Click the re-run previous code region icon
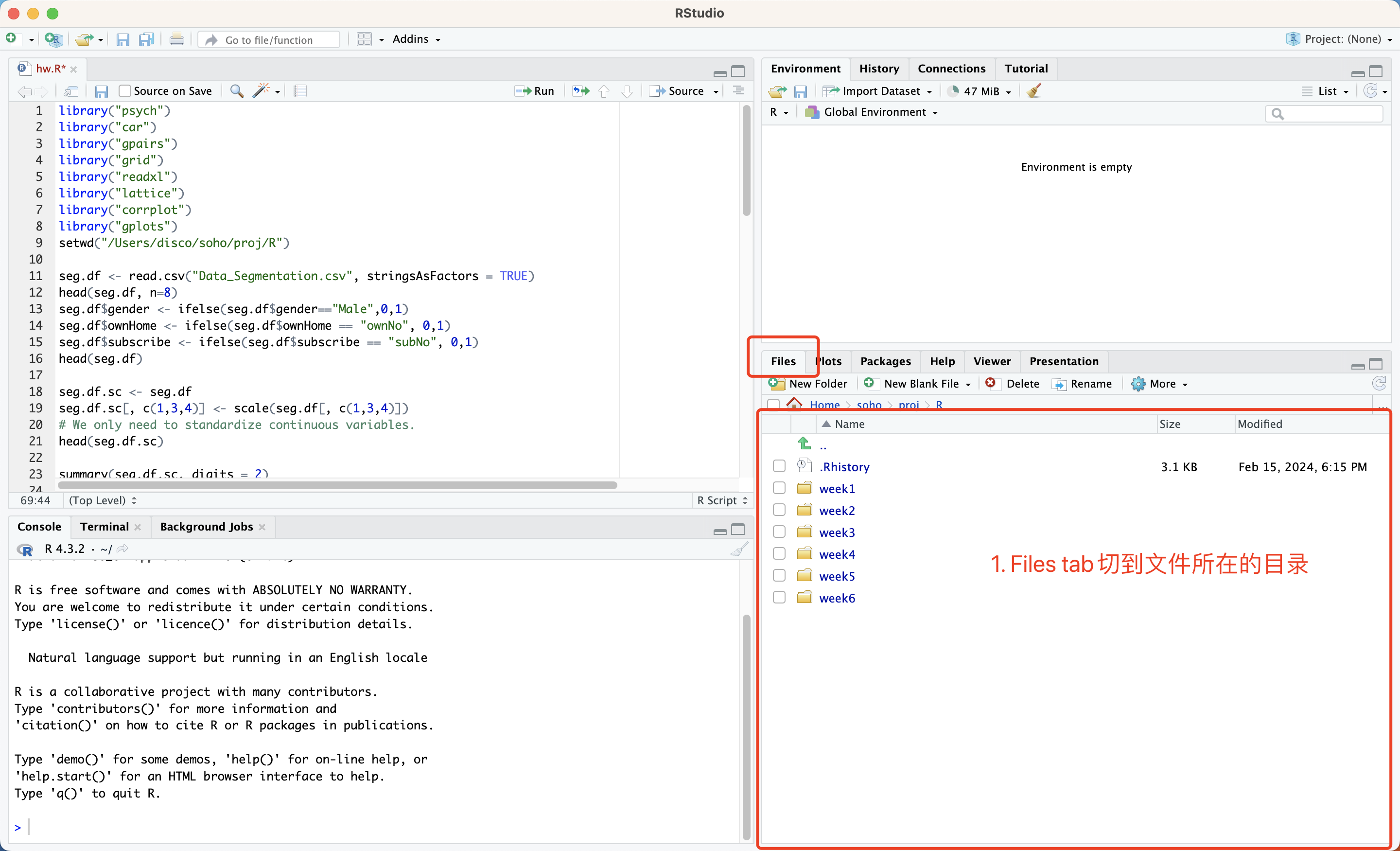This screenshot has height=851, width=1400. pyautogui.click(x=581, y=91)
